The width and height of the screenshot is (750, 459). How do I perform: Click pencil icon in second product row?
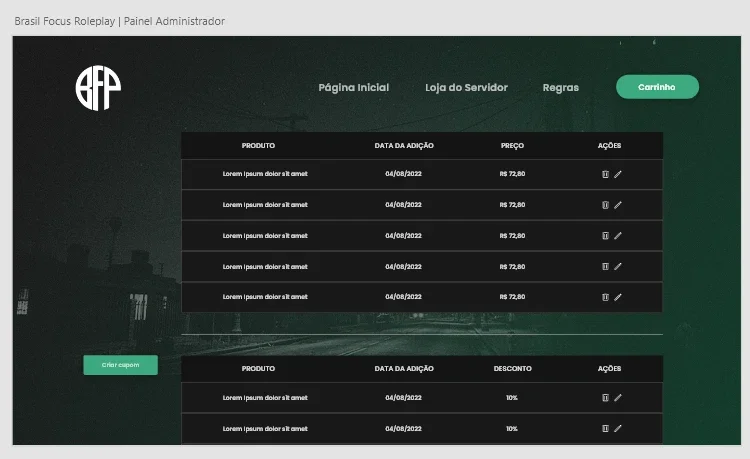pyautogui.click(x=618, y=205)
